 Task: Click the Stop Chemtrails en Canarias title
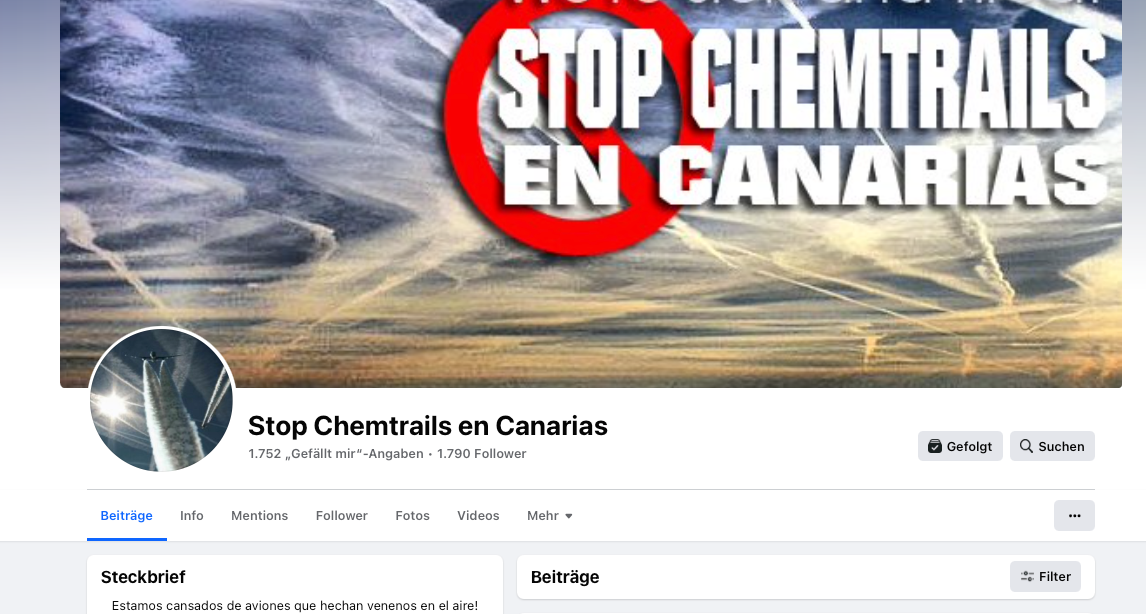[428, 425]
